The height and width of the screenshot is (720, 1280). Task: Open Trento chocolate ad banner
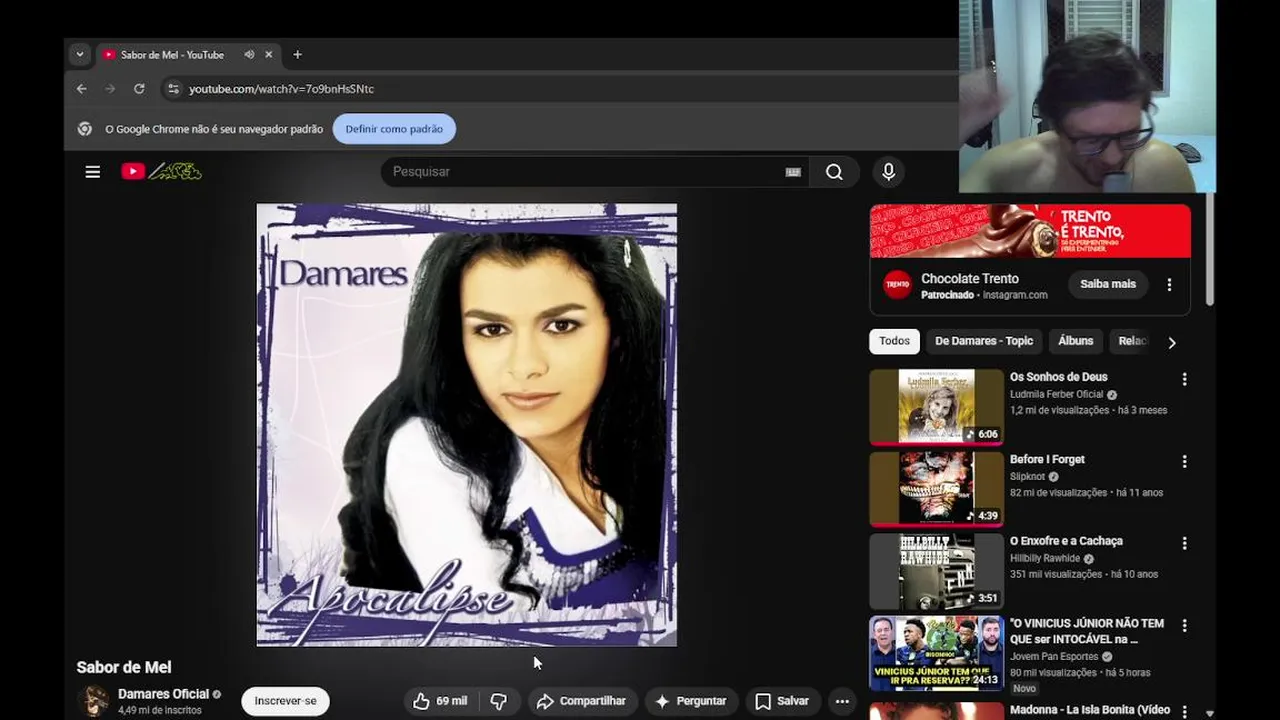tap(1030, 231)
